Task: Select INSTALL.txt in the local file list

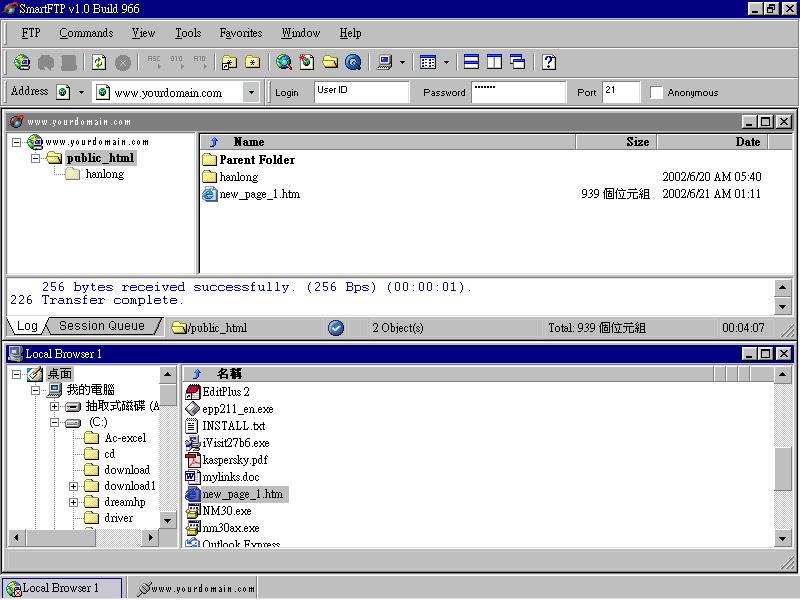Action: point(225,426)
